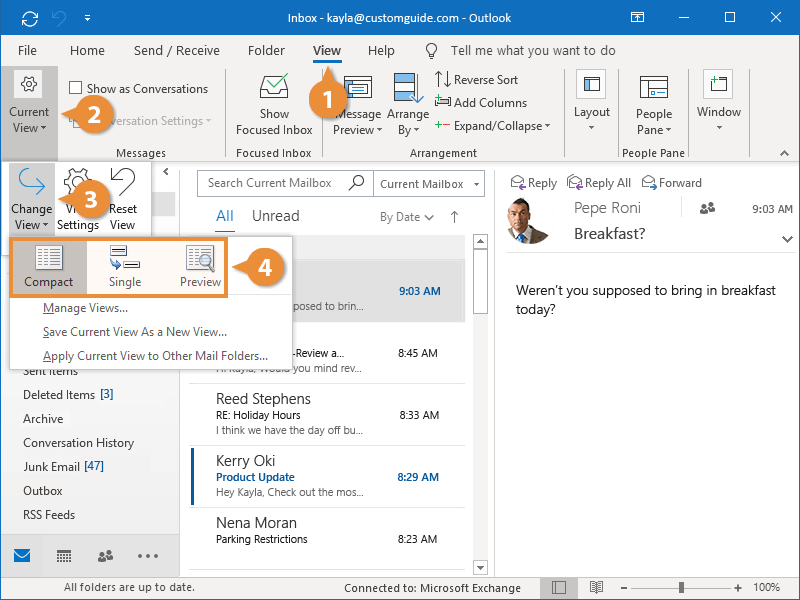800x600 pixels.
Task: Collapse the ribbon with the chevron
Action: (x=784, y=153)
